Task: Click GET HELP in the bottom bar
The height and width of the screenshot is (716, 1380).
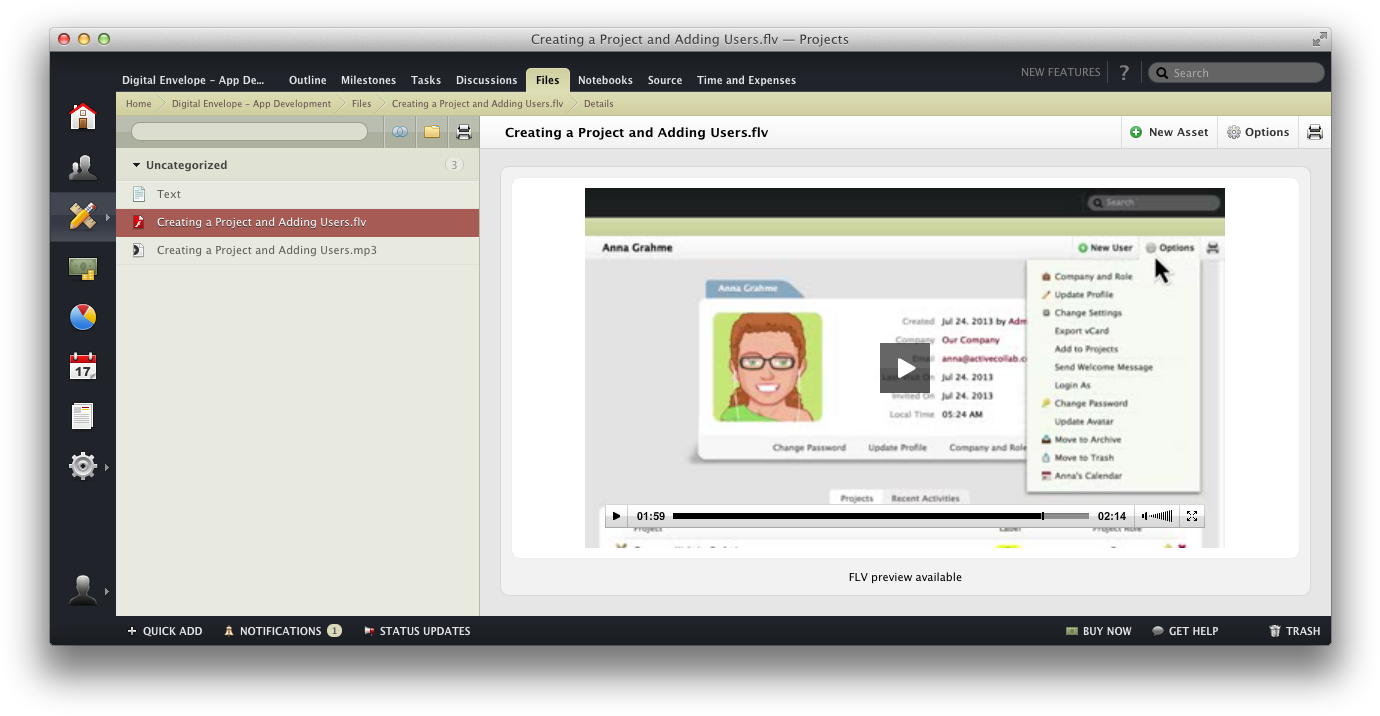Action: (x=1185, y=631)
